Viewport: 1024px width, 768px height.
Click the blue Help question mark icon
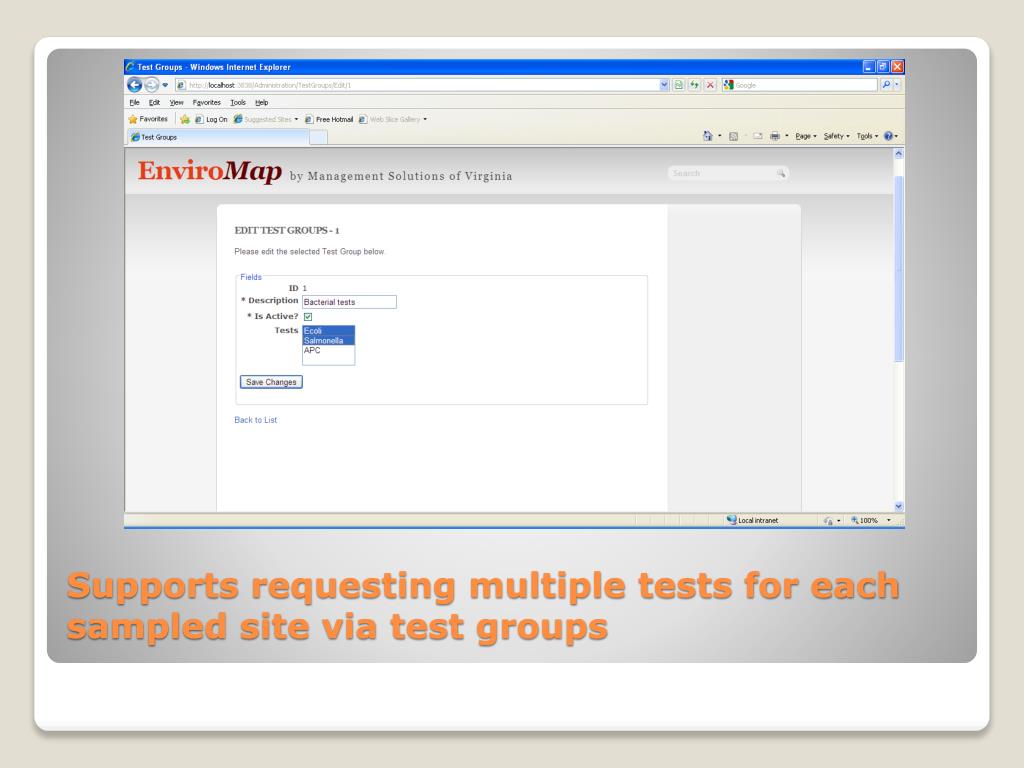coord(888,136)
